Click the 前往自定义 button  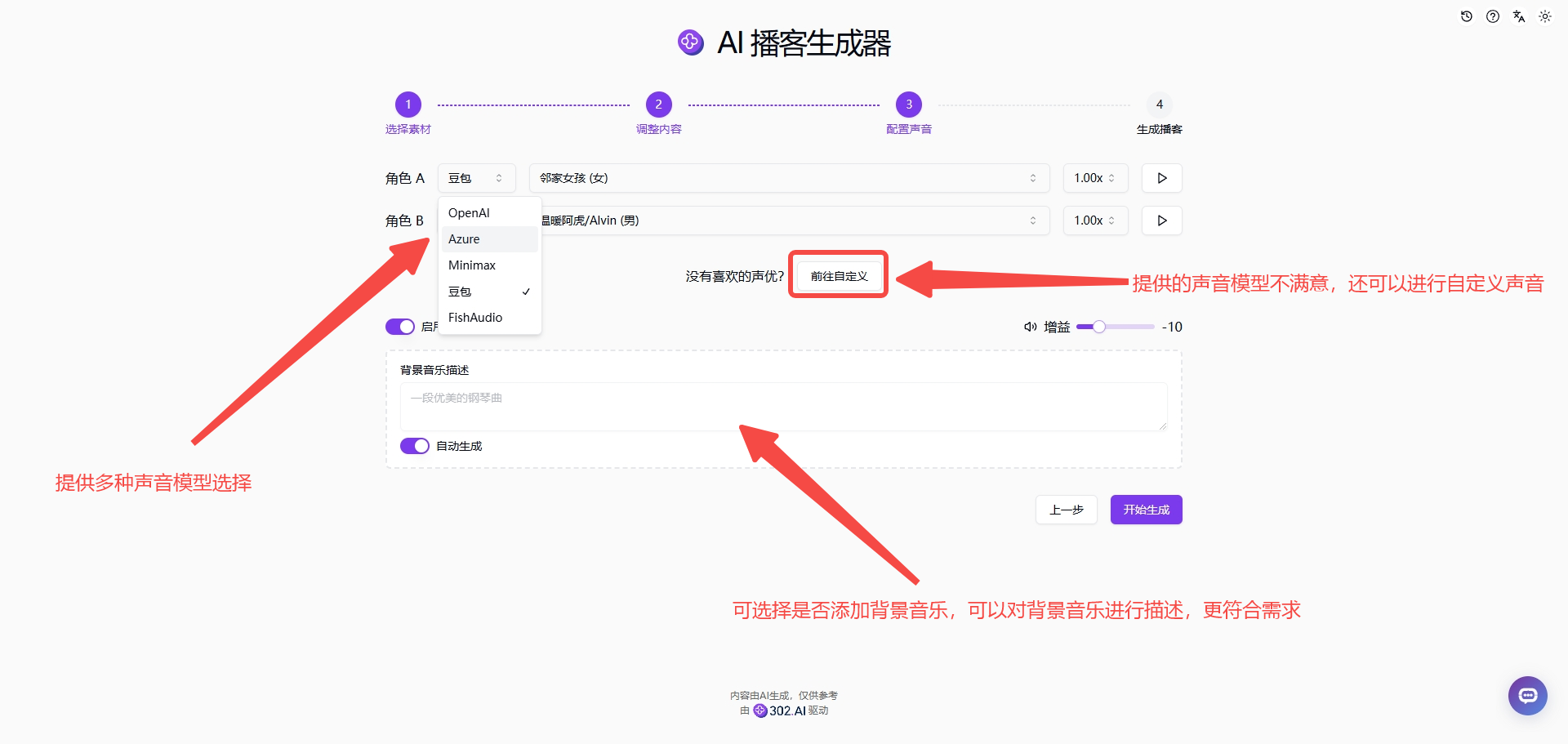click(x=839, y=276)
